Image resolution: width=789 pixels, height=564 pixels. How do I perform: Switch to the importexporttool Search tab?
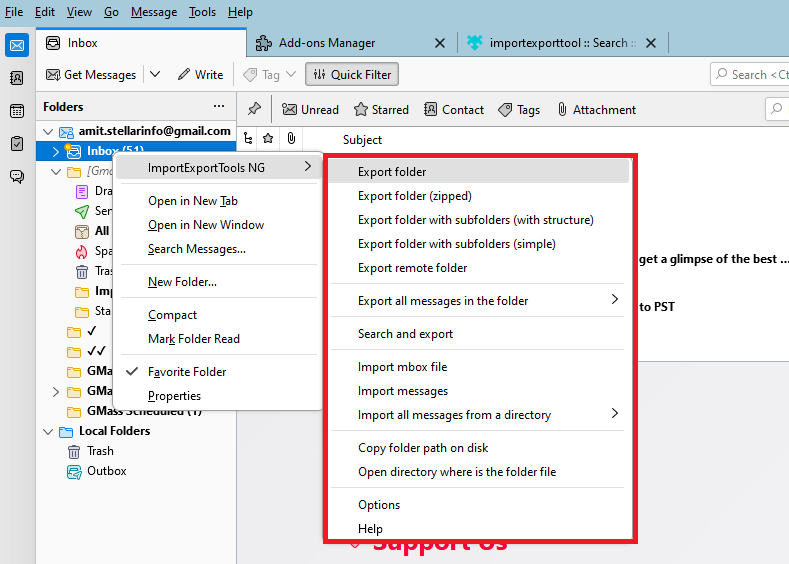(x=551, y=43)
